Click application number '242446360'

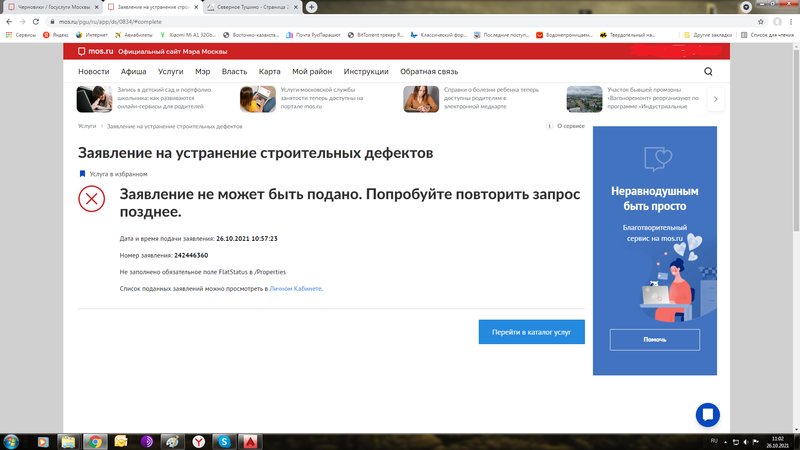point(191,255)
